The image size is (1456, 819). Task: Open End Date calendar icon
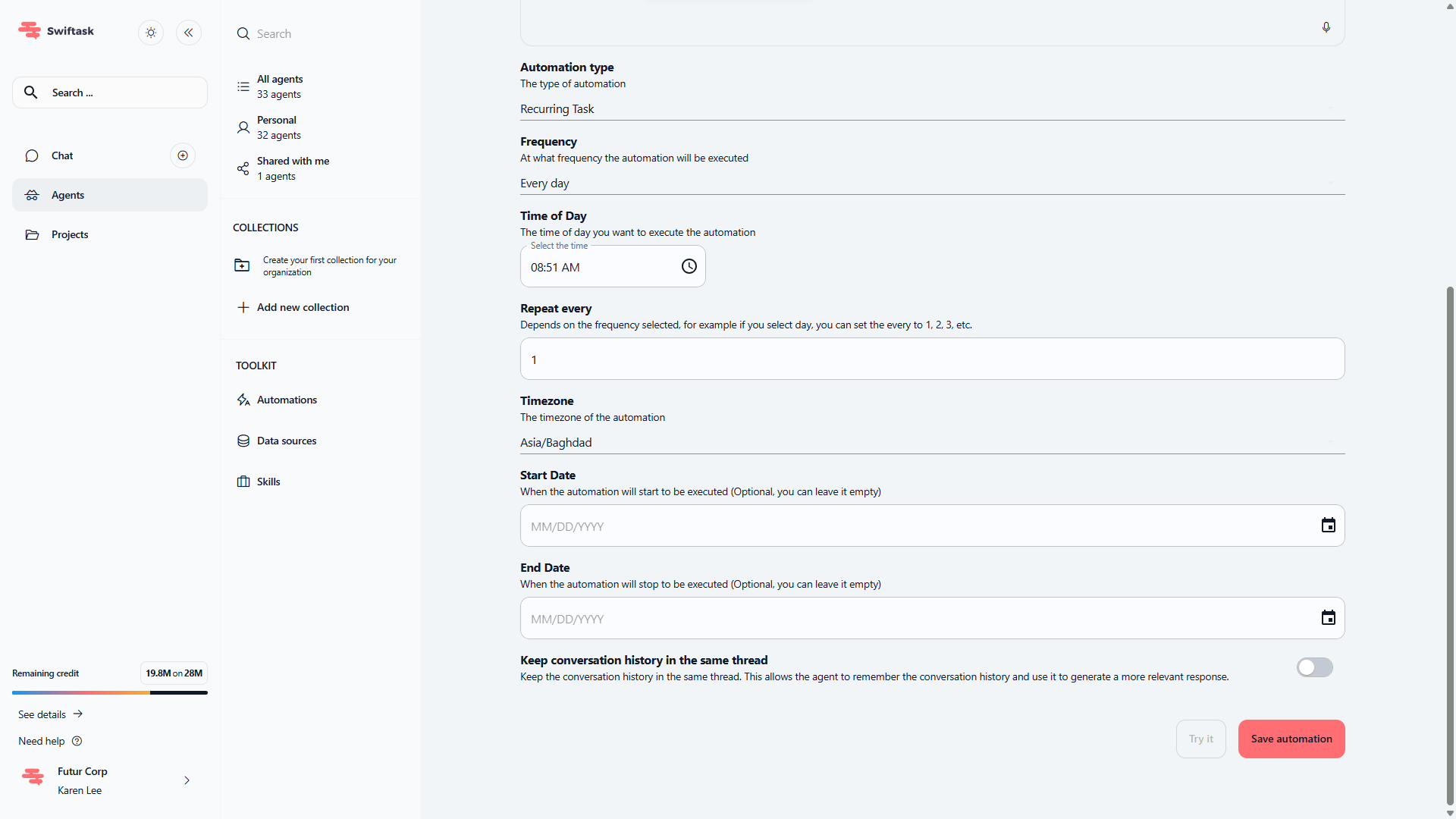click(1328, 618)
